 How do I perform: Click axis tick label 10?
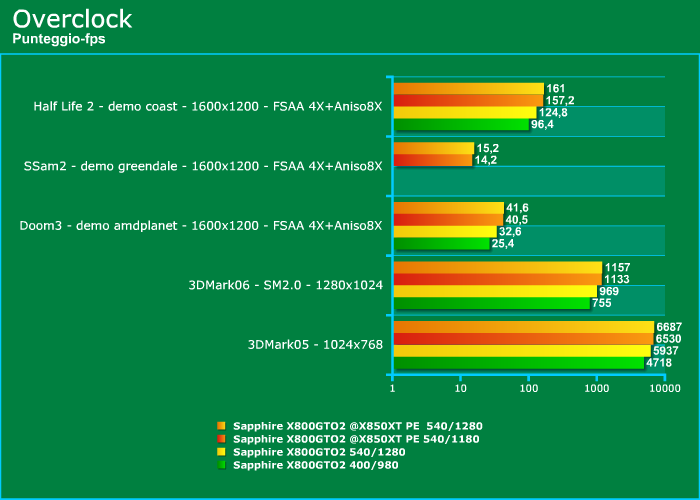click(460, 388)
